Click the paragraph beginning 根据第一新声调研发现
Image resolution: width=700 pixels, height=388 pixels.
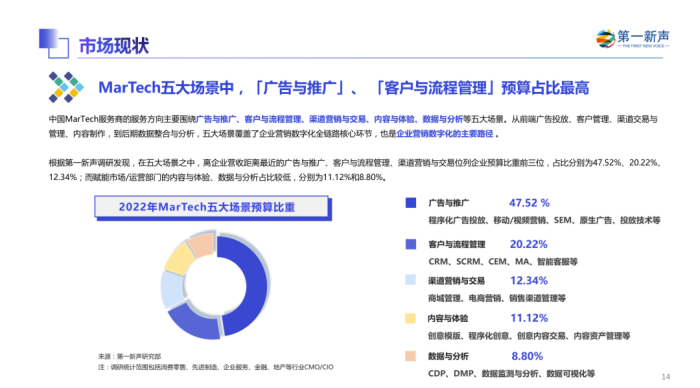pos(355,170)
